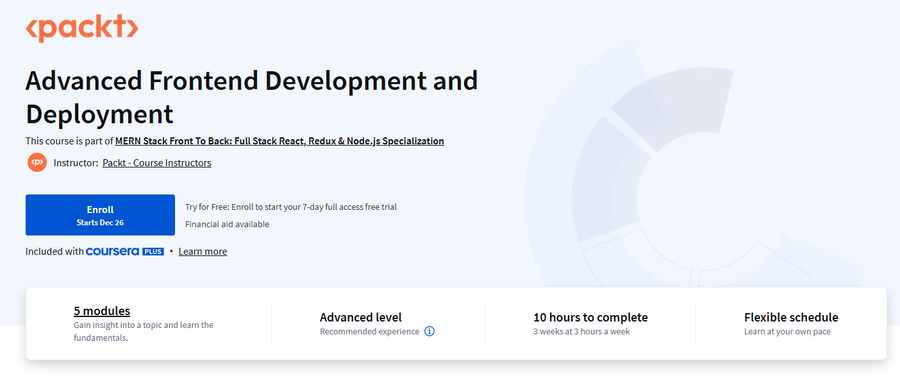The height and width of the screenshot is (378, 900).
Task: Click the course title heading
Action: coord(251,97)
